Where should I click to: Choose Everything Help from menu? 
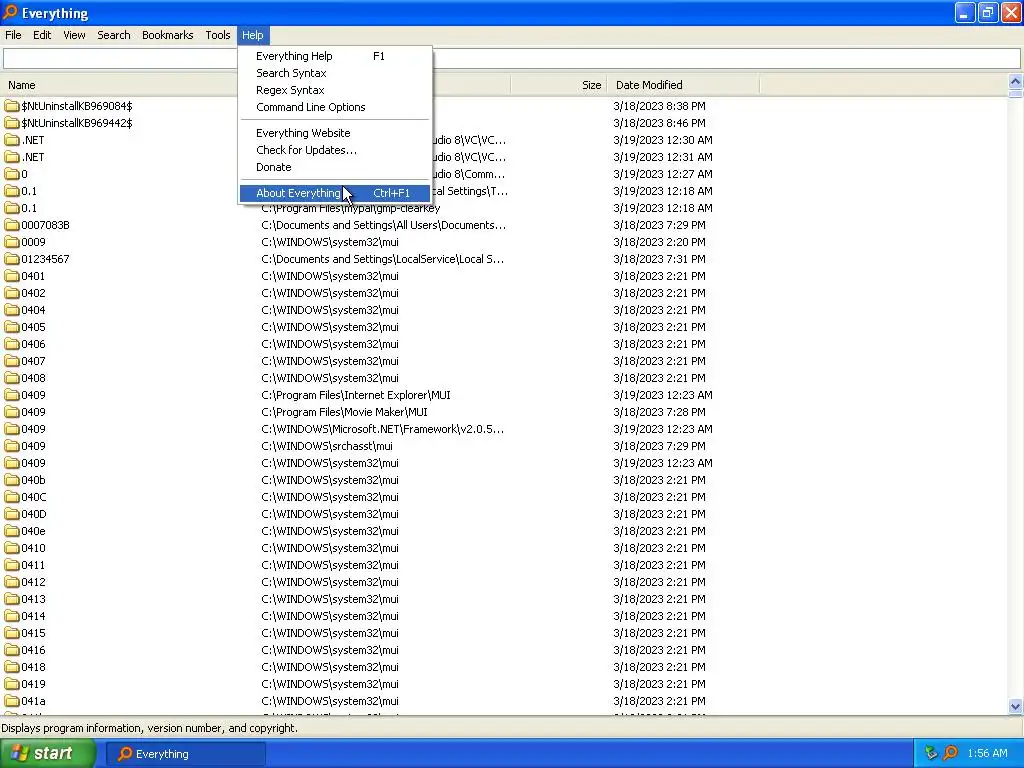[334, 56]
